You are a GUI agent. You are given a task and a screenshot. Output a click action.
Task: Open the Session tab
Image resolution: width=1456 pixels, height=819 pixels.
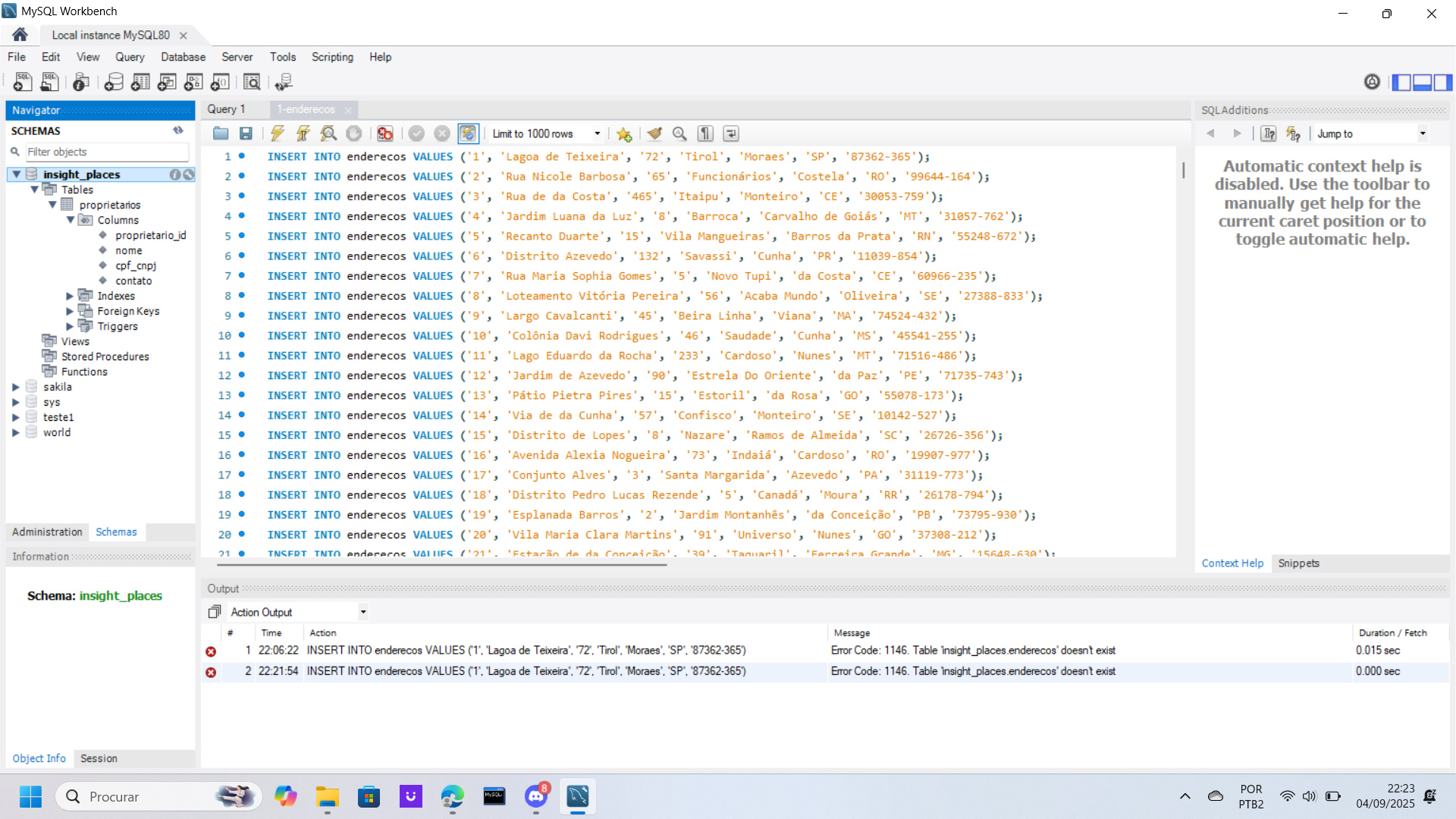tap(99, 758)
